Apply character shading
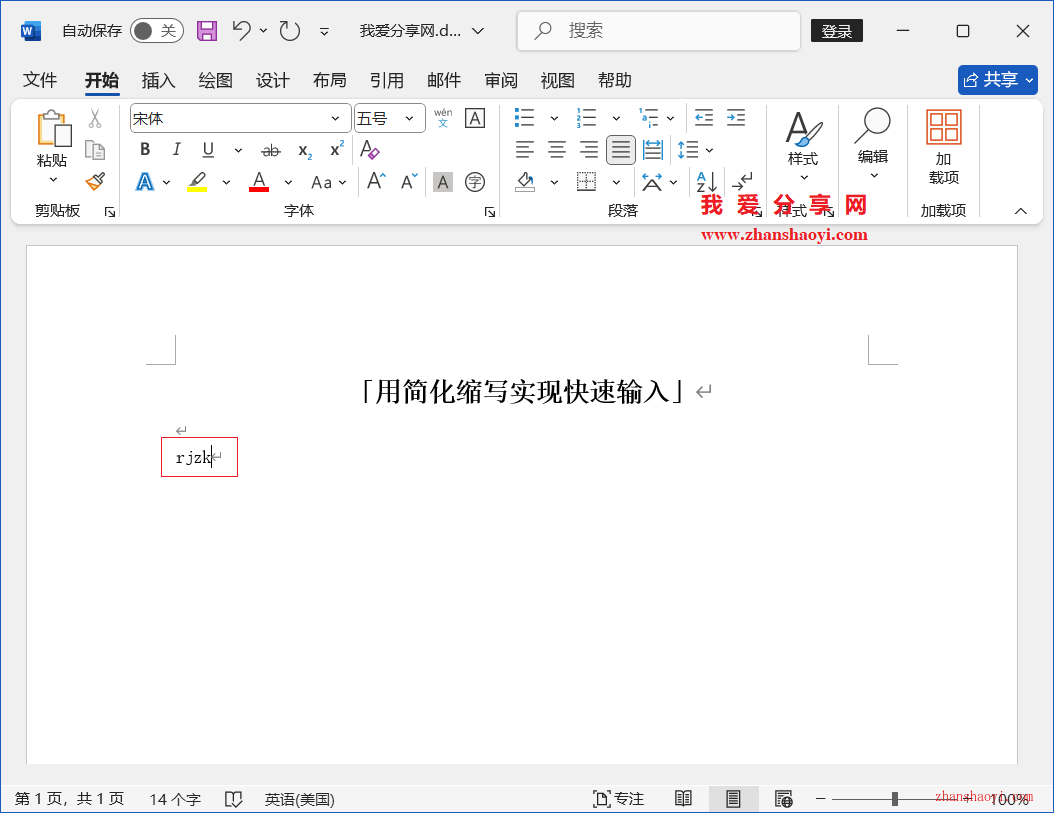This screenshot has height=813, width=1054. (442, 182)
